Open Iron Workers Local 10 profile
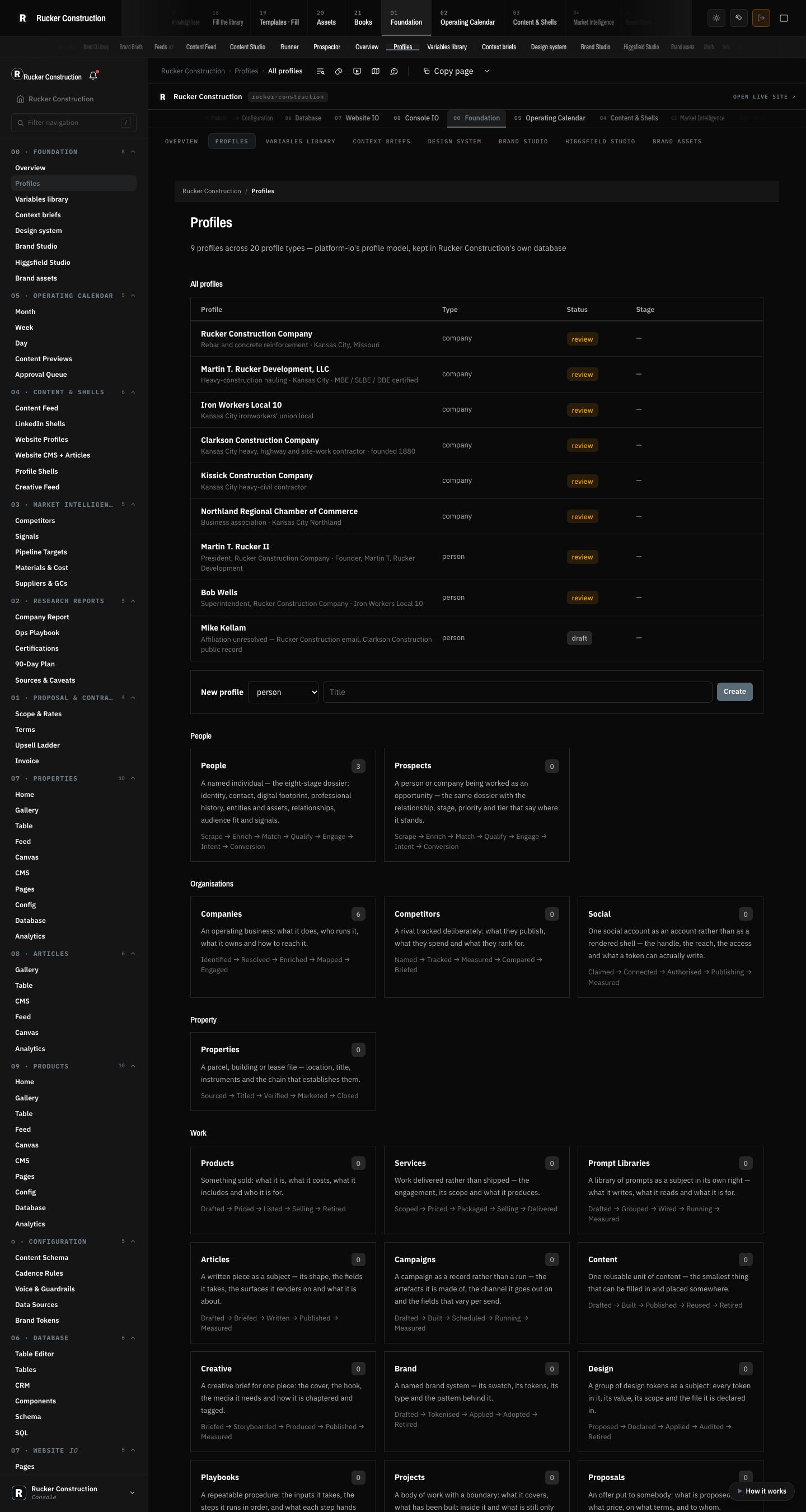The height and width of the screenshot is (1512, 806). click(x=476, y=410)
